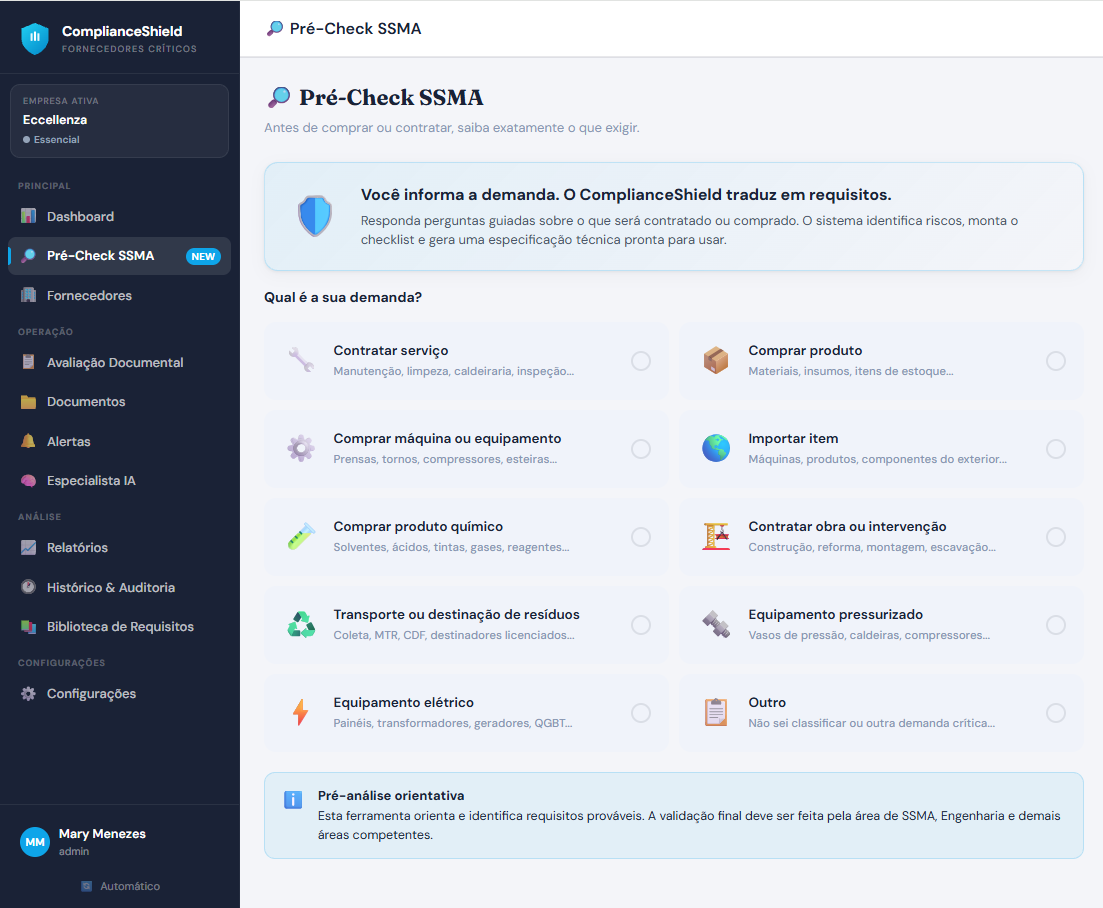Click the recycling icon for resíduos
Image resolution: width=1103 pixels, height=908 pixels.
(x=301, y=624)
